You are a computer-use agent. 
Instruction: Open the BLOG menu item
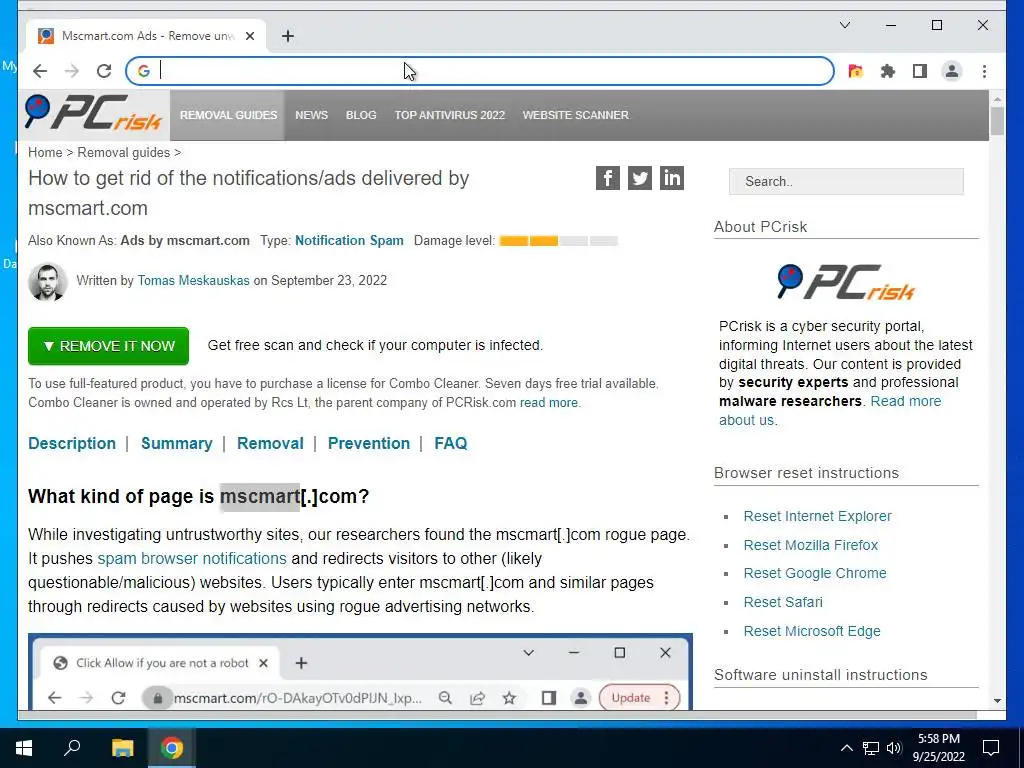pyautogui.click(x=361, y=115)
